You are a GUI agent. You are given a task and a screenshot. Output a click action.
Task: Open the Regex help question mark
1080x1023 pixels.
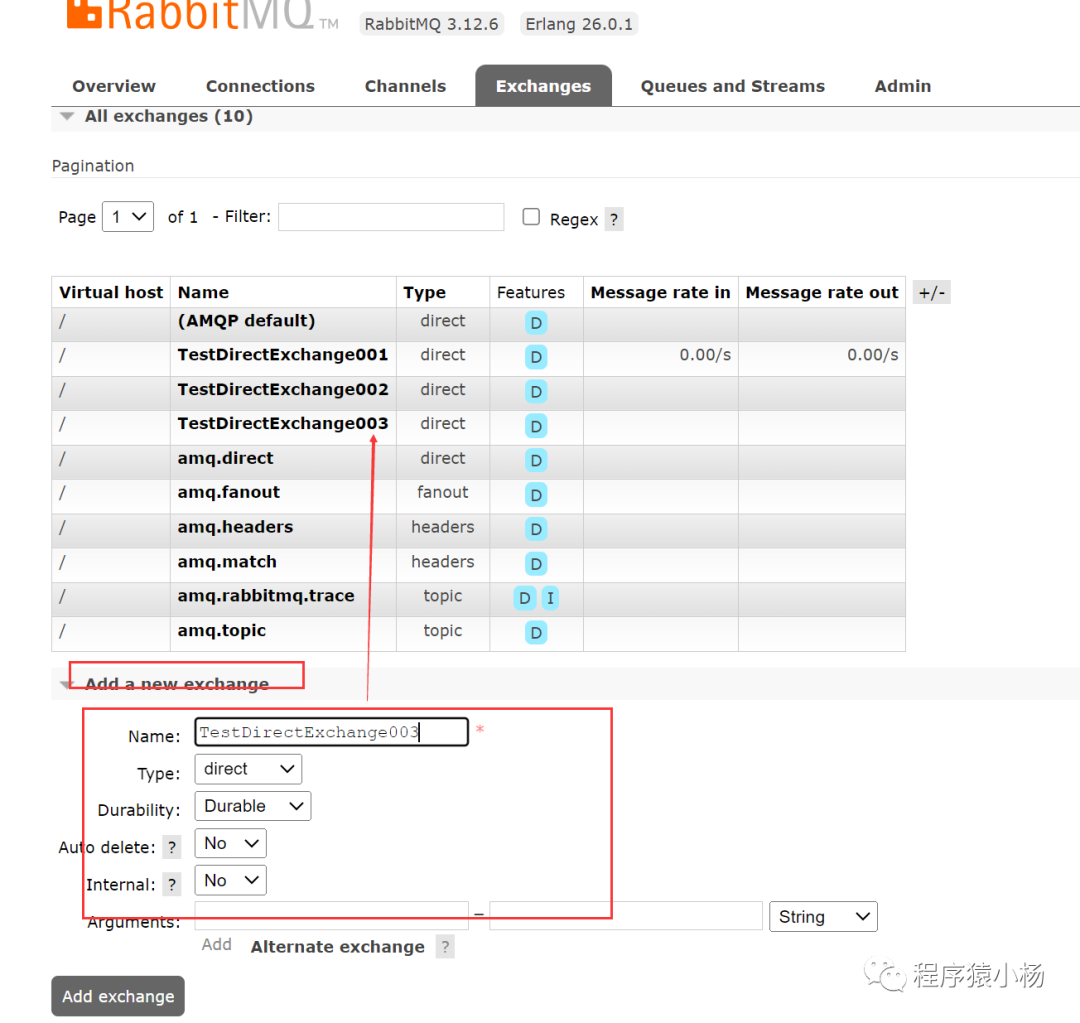(613, 218)
